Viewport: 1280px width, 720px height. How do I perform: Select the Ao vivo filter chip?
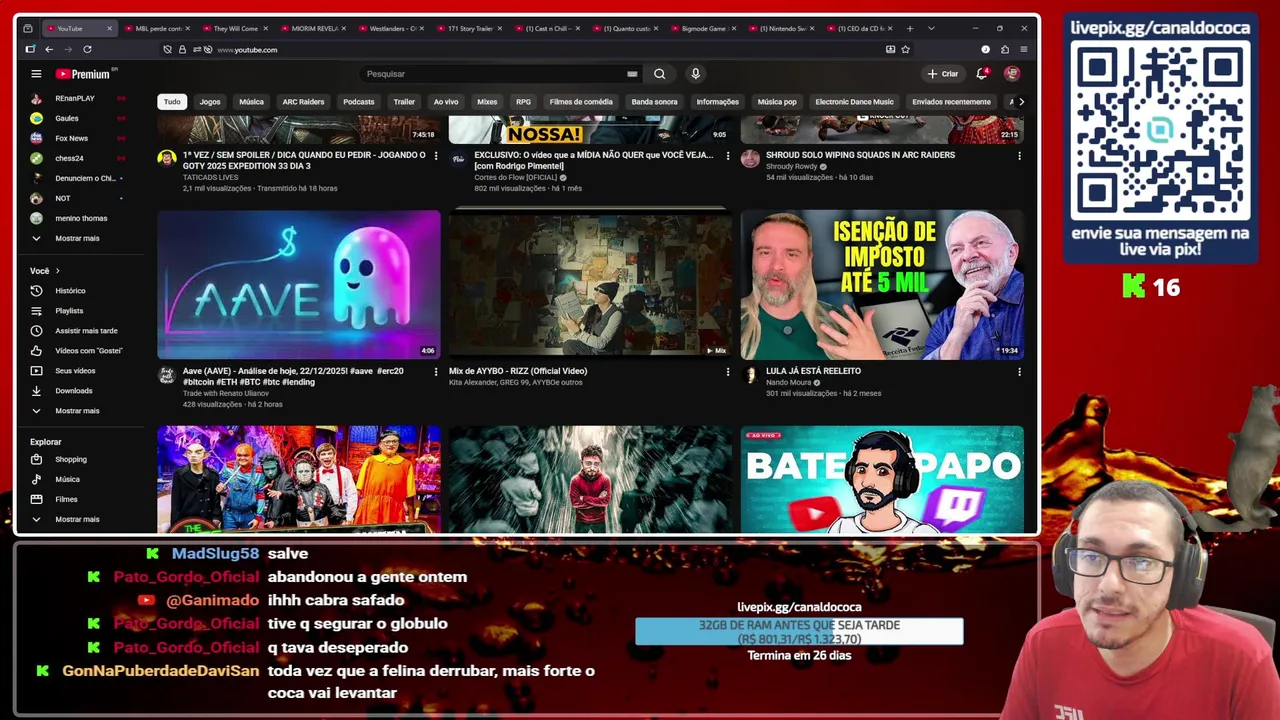446,102
